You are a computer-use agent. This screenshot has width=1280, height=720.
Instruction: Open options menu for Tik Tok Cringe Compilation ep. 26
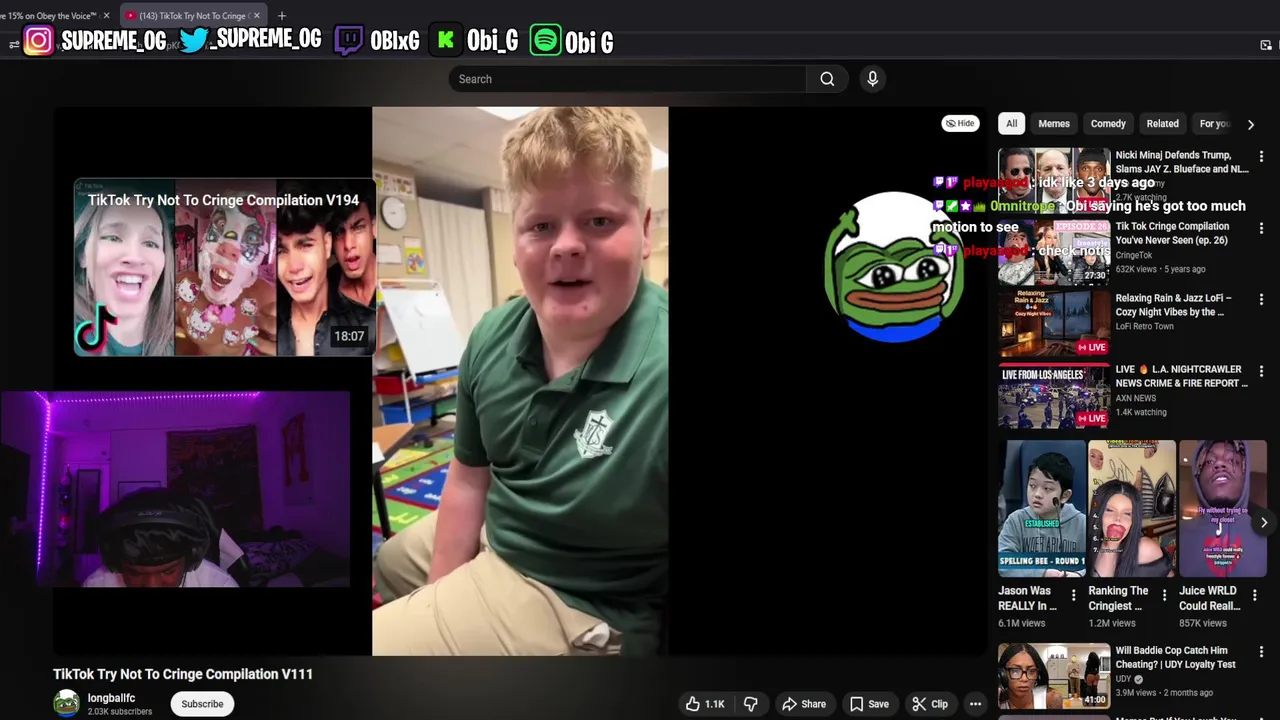pyautogui.click(x=1261, y=228)
